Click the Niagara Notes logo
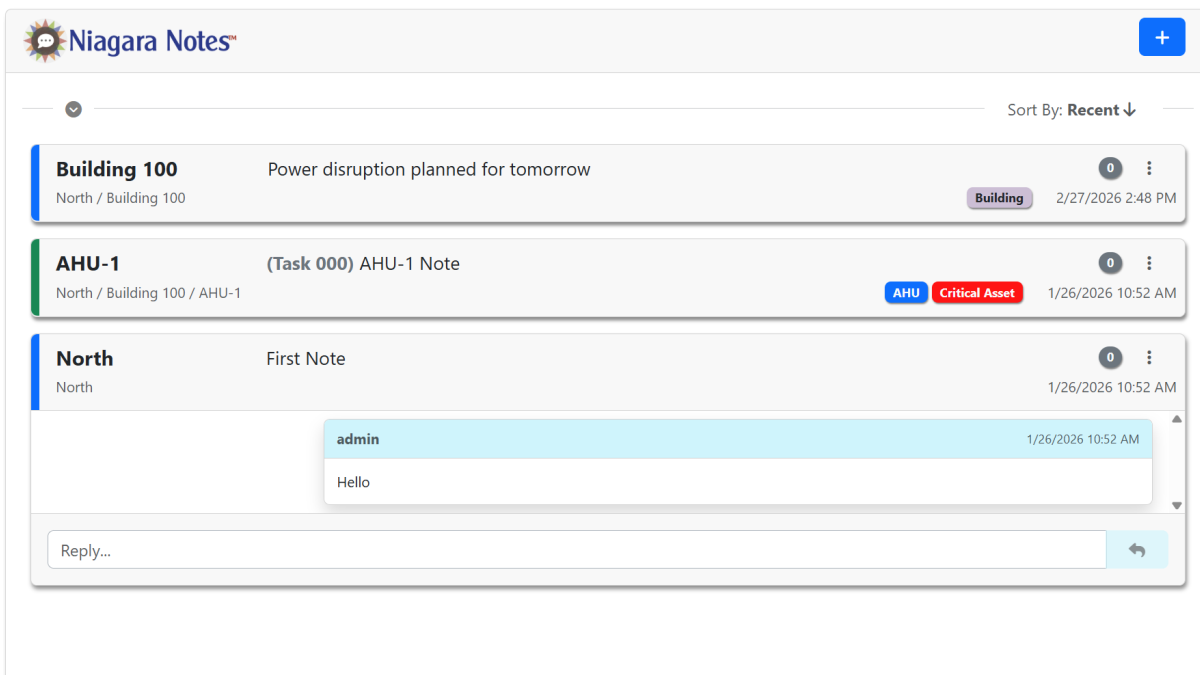This screenshot has height=675, width=1200. pos(131,41)
